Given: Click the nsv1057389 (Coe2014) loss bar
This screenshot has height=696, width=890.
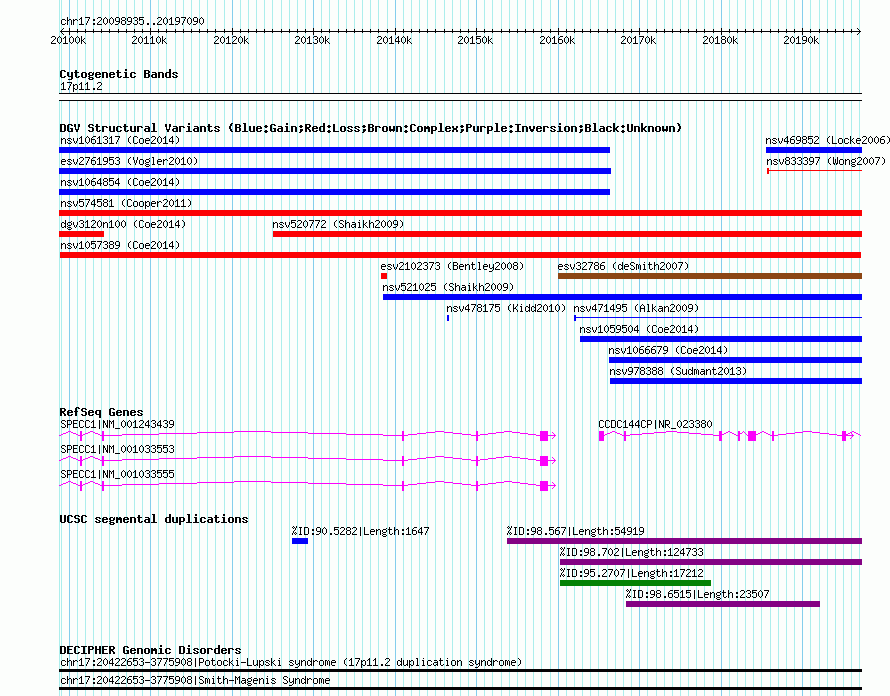Looking at the screenshot, I should (460, 255).
